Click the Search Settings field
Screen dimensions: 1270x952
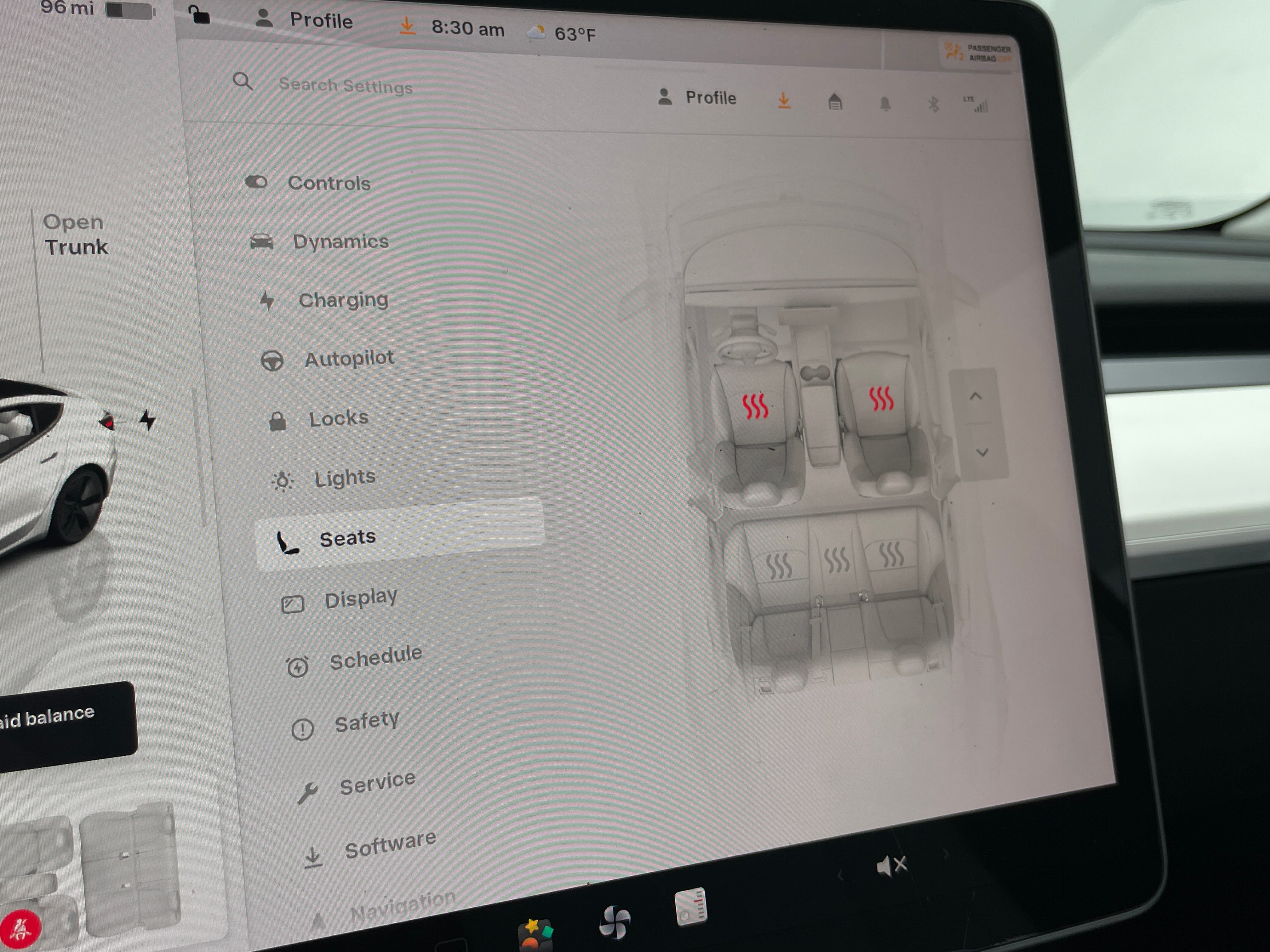pos(345,86)
